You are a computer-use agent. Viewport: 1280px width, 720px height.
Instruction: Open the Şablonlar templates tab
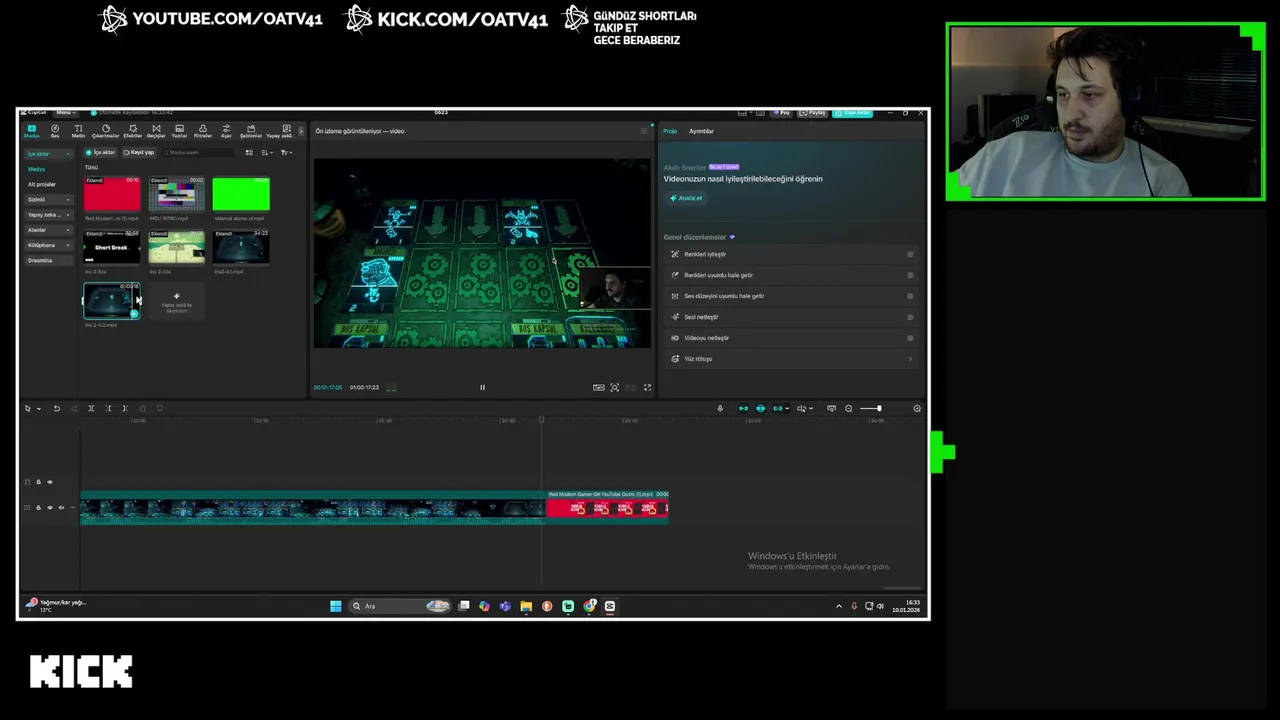(x=251, y=130)
